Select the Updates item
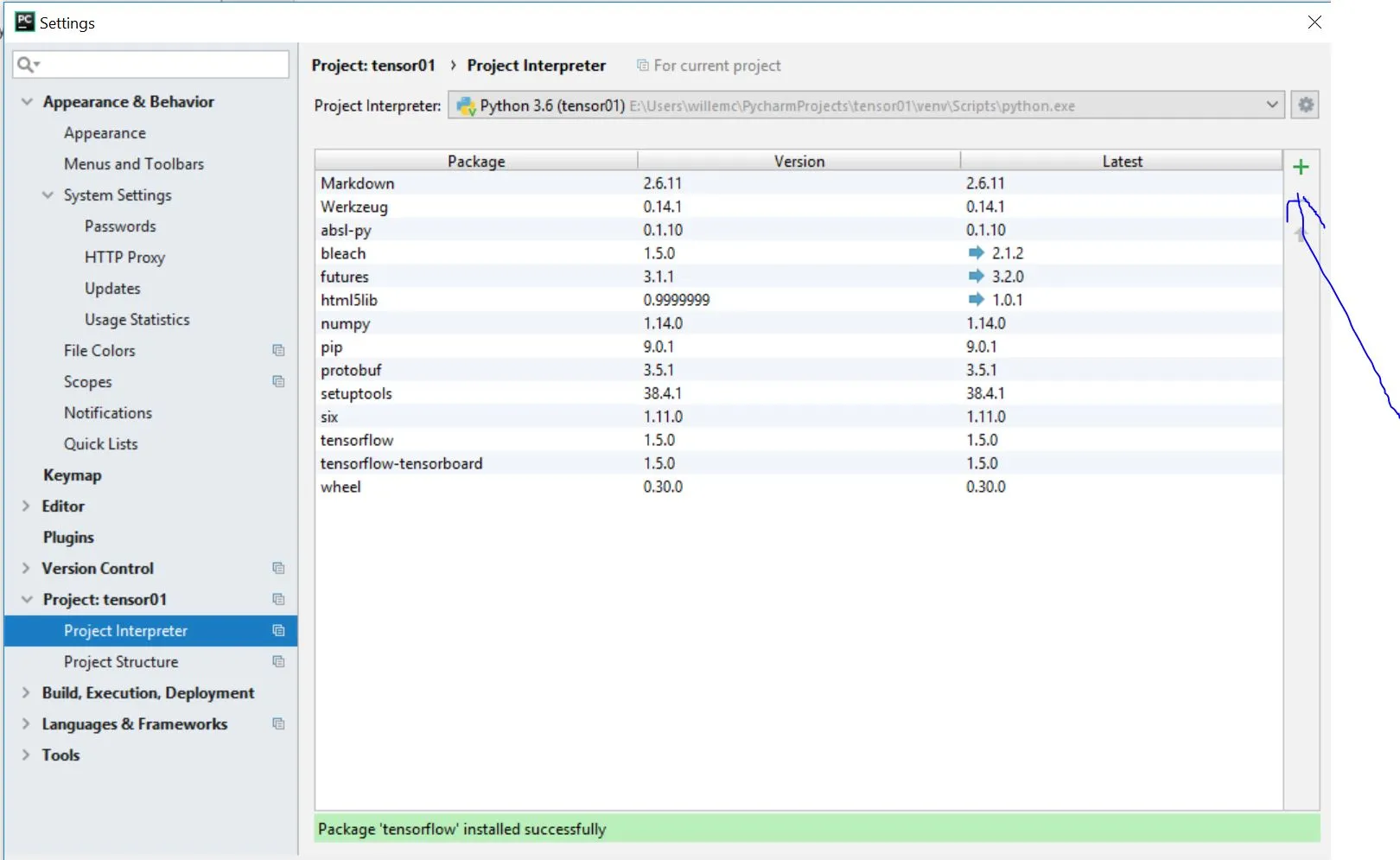 pos(112,289)
